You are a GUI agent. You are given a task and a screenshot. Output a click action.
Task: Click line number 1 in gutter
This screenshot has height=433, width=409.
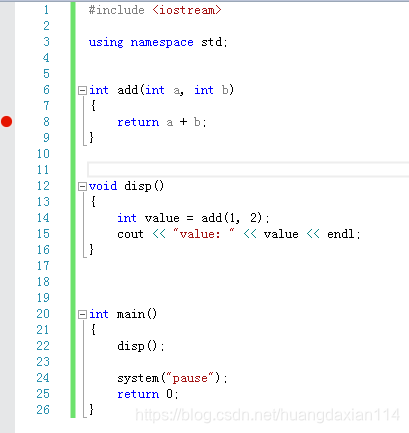tap(46, 10)
